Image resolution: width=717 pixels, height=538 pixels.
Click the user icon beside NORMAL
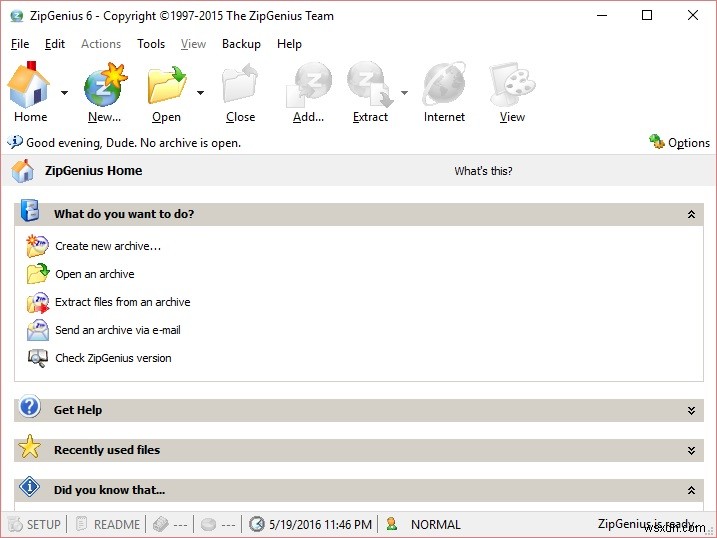tap(391, 524)
